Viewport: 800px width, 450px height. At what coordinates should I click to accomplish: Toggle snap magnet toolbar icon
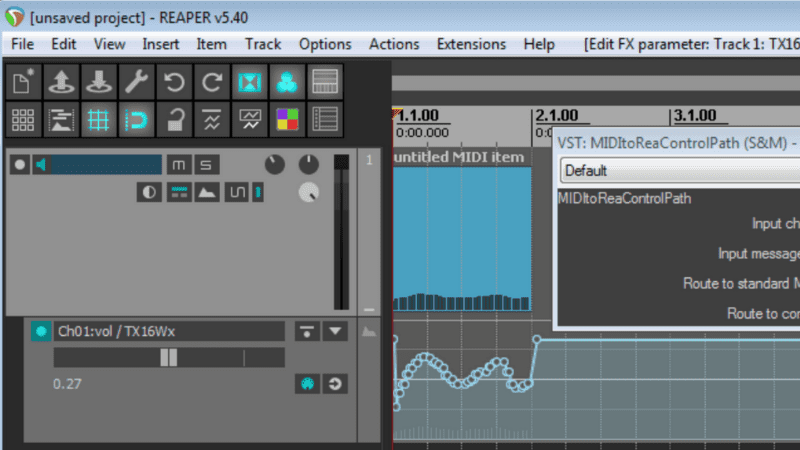[137, 120]
